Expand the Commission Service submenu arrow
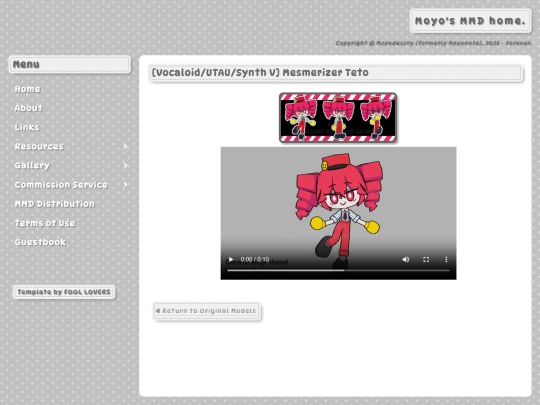Viewport: 540px width, 405px height. 125,185
